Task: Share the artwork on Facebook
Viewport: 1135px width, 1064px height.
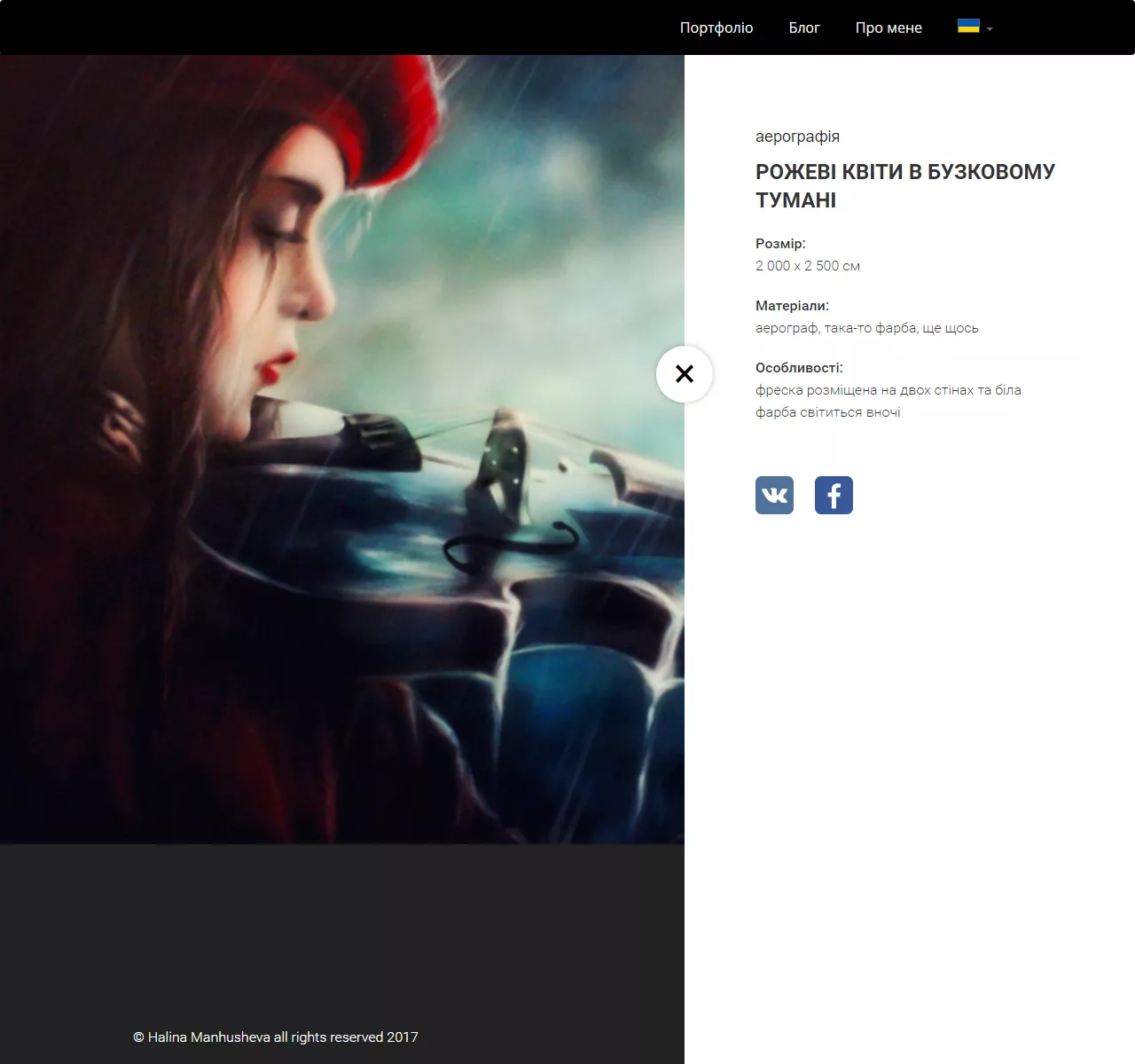Action: 833,495
